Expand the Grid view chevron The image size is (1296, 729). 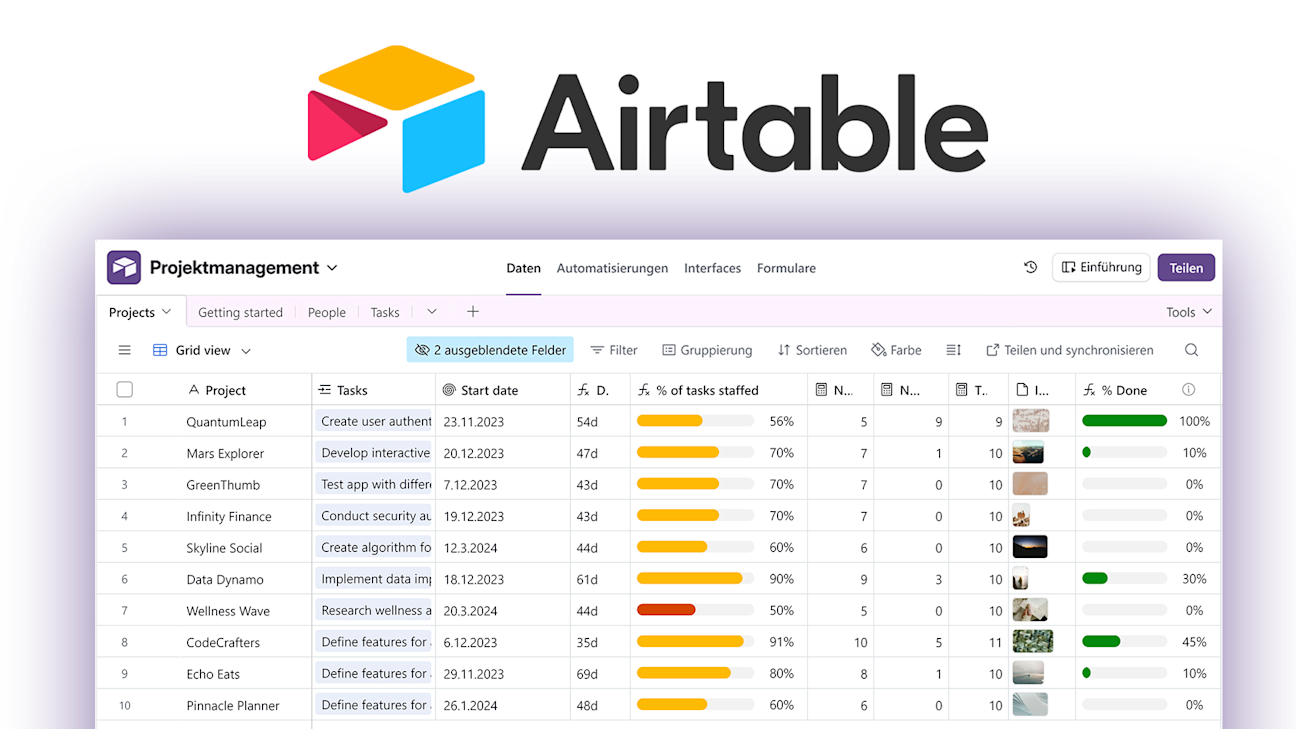coord(246,351)
